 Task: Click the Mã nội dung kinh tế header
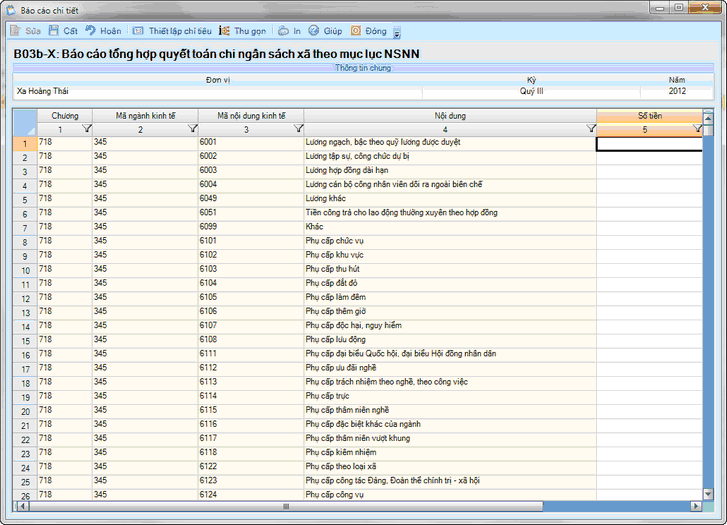pos(251,116)
